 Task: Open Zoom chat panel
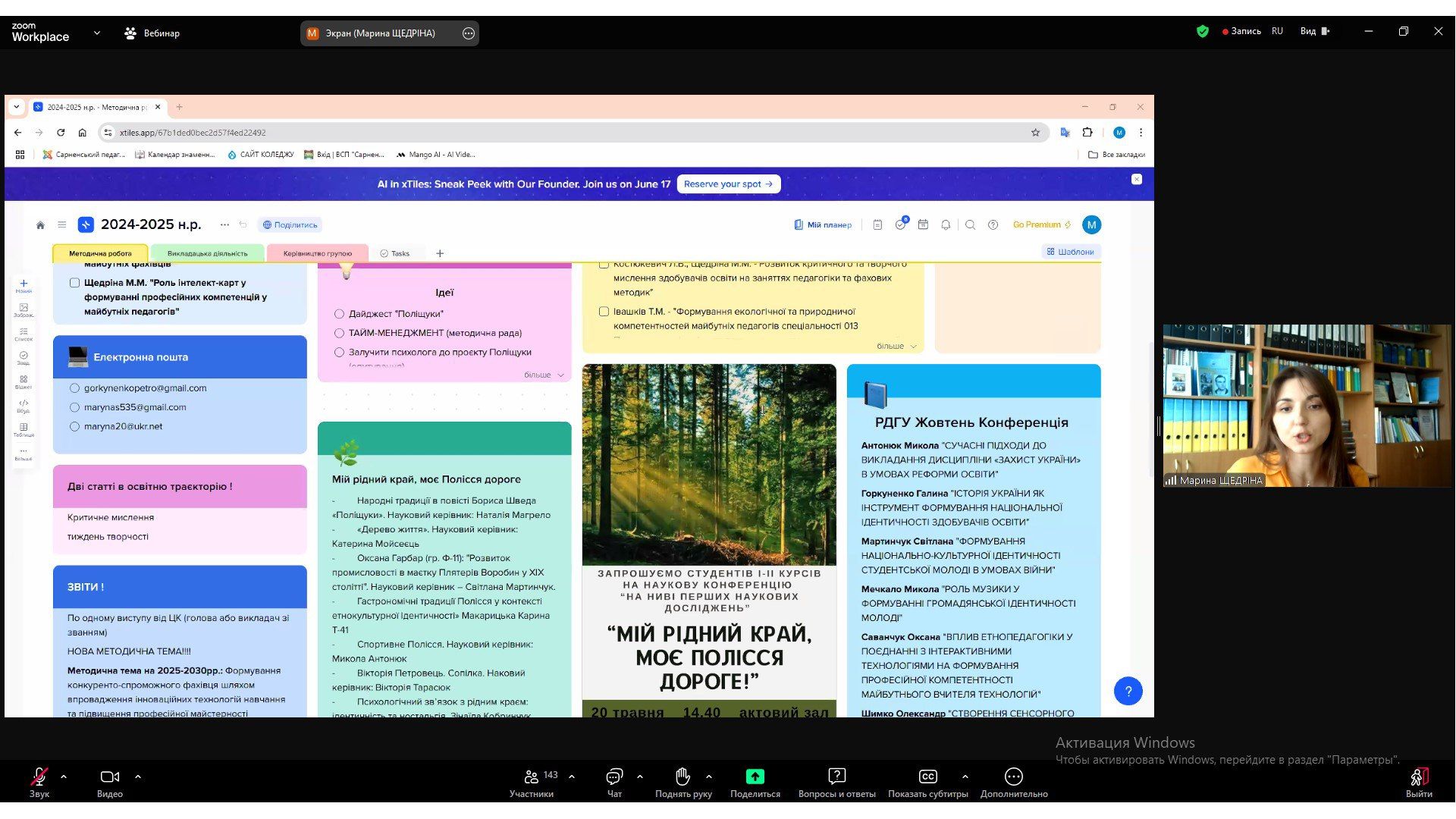click(614, 783)
